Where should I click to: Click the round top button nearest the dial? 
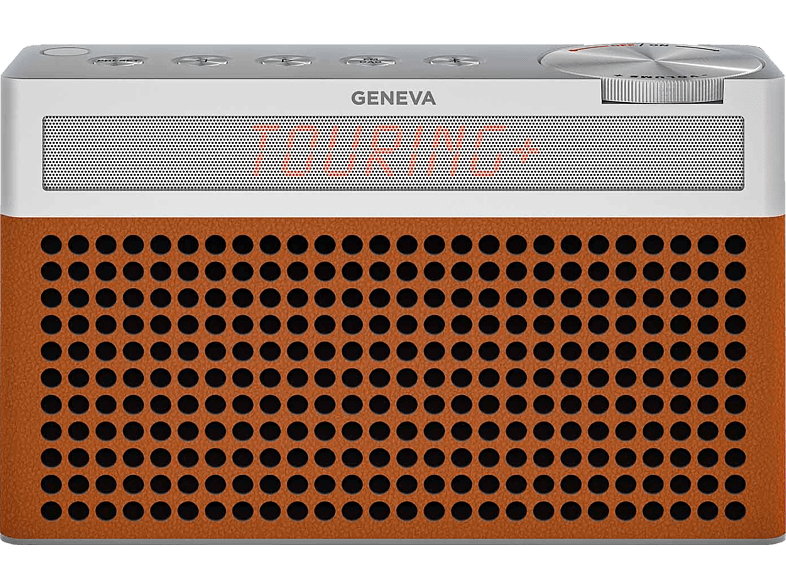click(454, 61)
